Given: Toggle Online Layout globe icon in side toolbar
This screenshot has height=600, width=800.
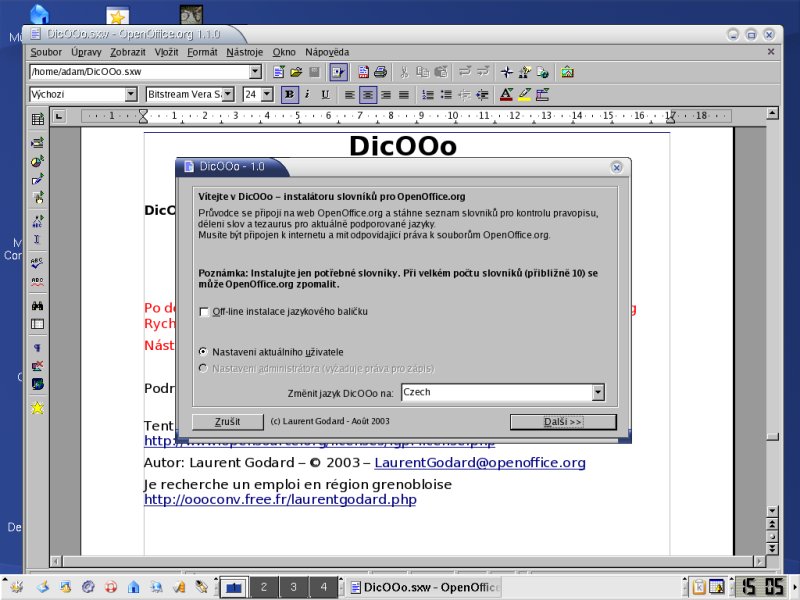Looking at the screenshot, I should tap(37, 384).
